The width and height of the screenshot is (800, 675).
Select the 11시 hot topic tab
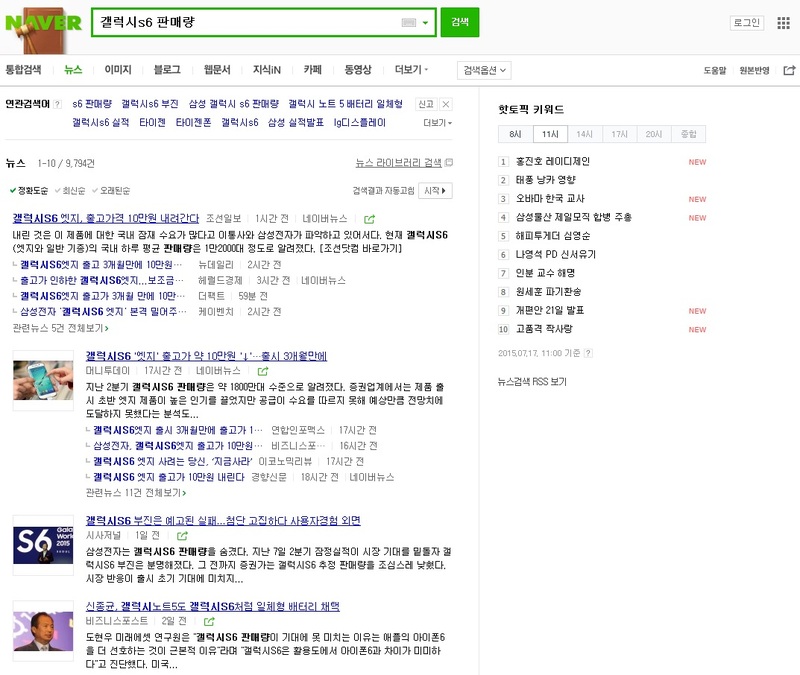point(550,134)
